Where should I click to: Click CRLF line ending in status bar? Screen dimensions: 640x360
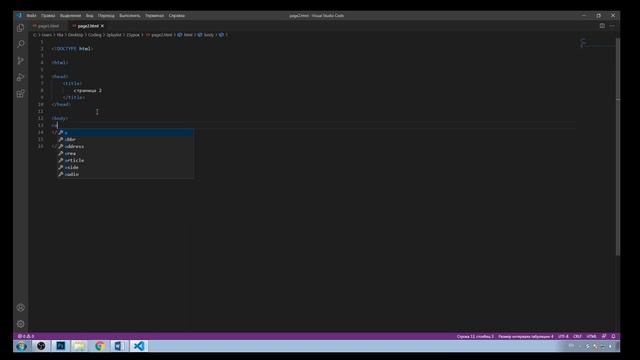pyautogui.click(x=577, y=336)
